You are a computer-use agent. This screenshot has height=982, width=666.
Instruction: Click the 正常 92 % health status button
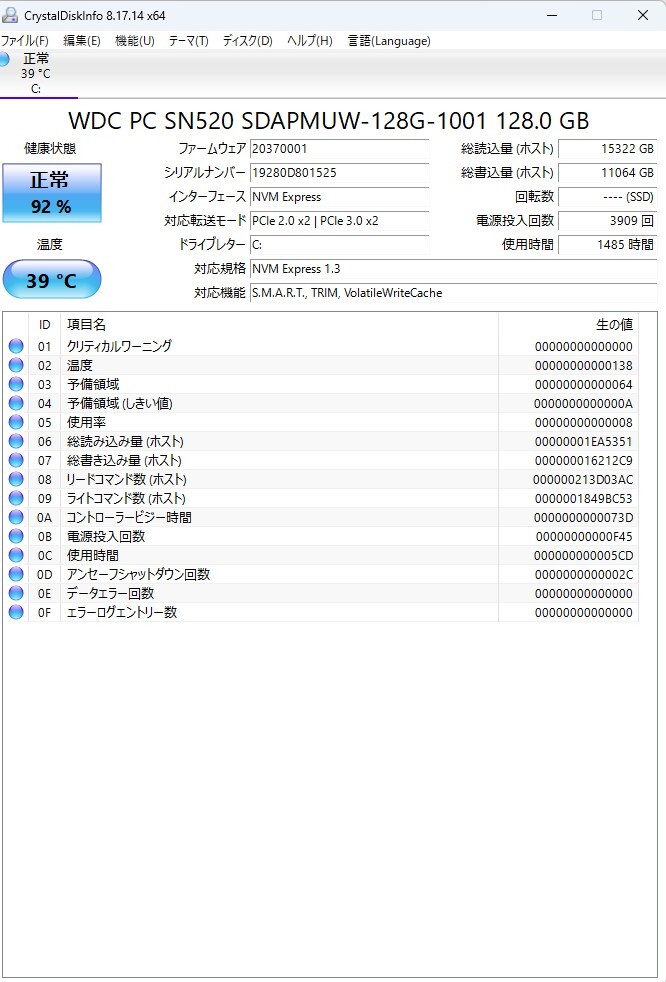click(52, 193)
